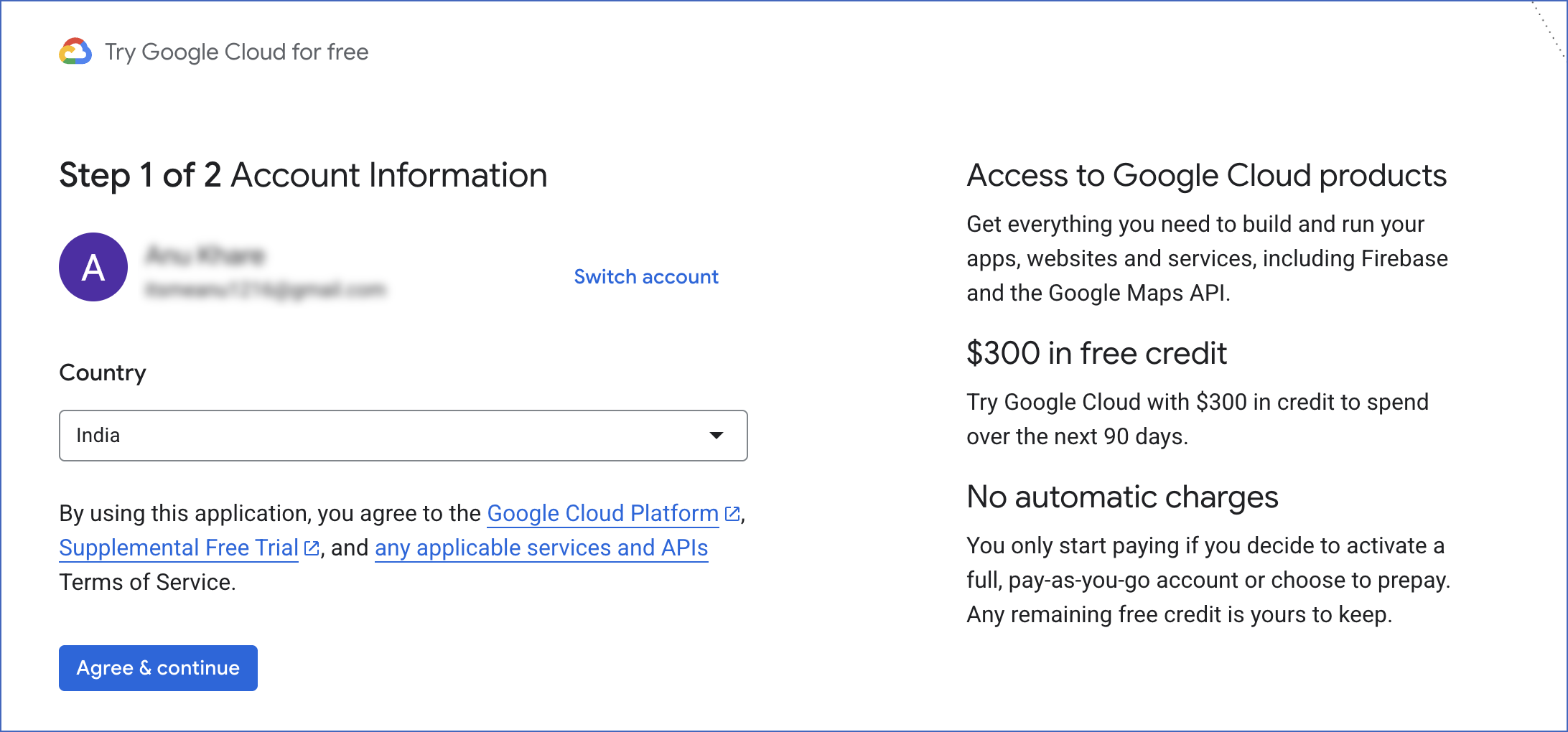The height and width of the screenshot is (732, 1568).
Task: Select the Step 1 of 2 heading area
Action: pos(302,175)
